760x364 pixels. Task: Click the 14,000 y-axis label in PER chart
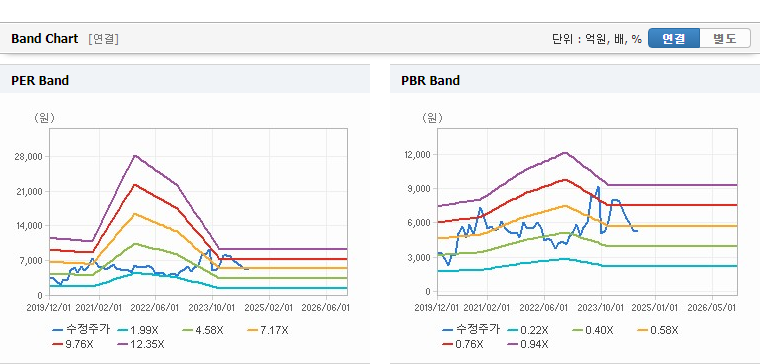click(31, 226)
